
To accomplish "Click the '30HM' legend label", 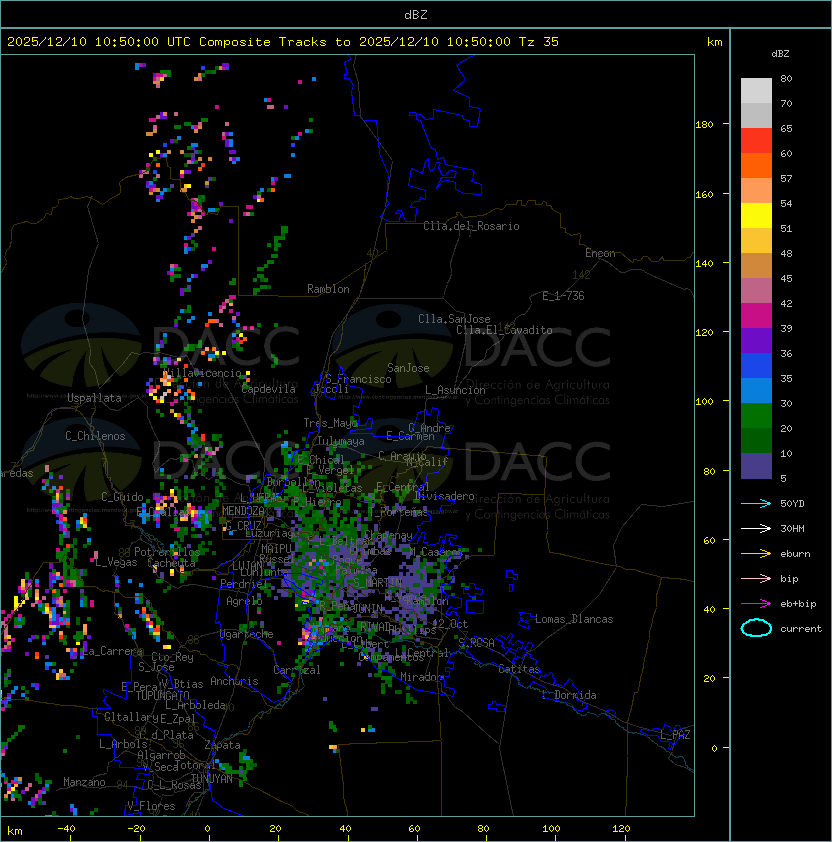I will [792, 528].
